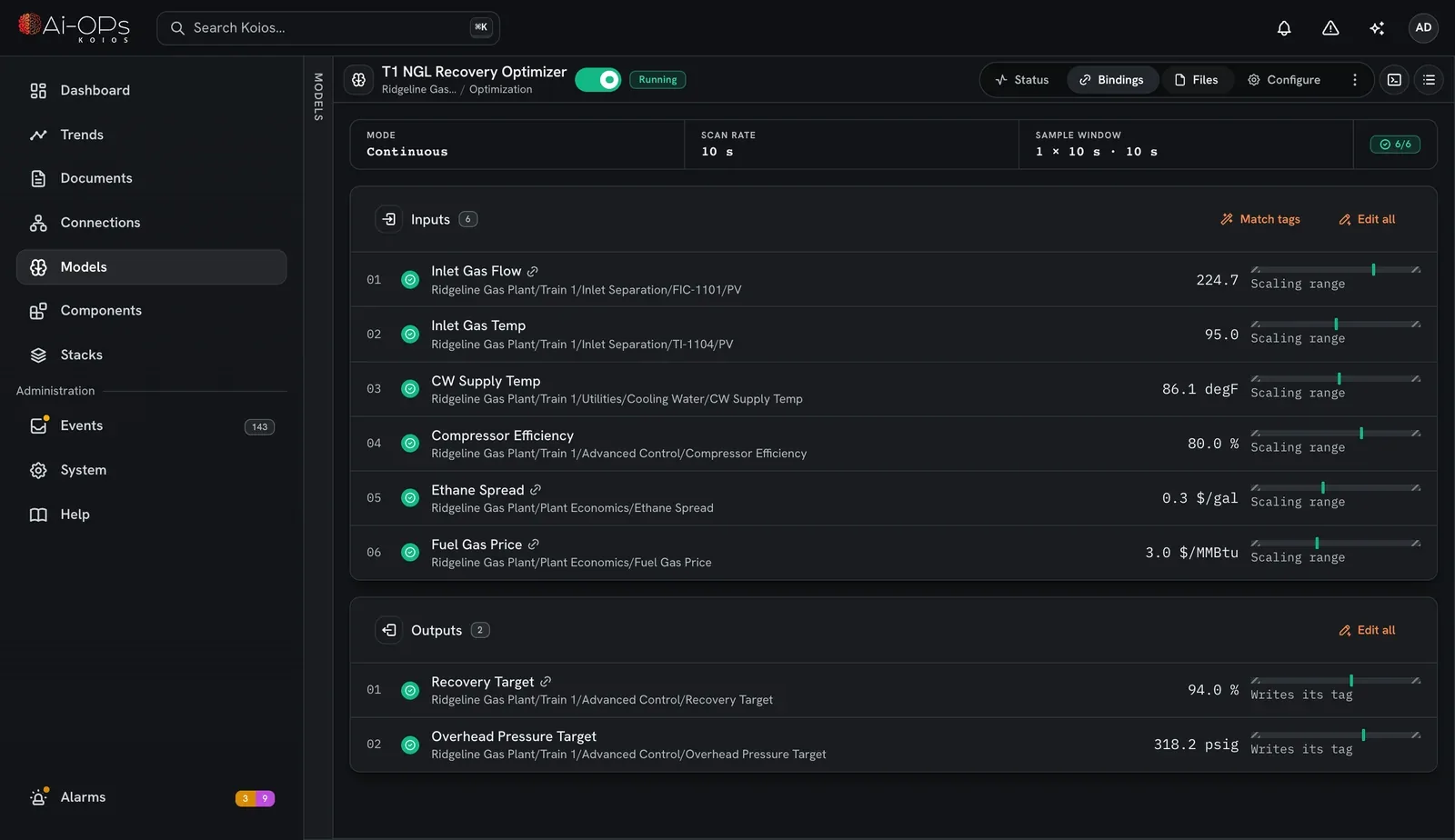Click Edit all in the Inputs section
Viewport: 1455px width, 840px height.
click(1367, 219)
